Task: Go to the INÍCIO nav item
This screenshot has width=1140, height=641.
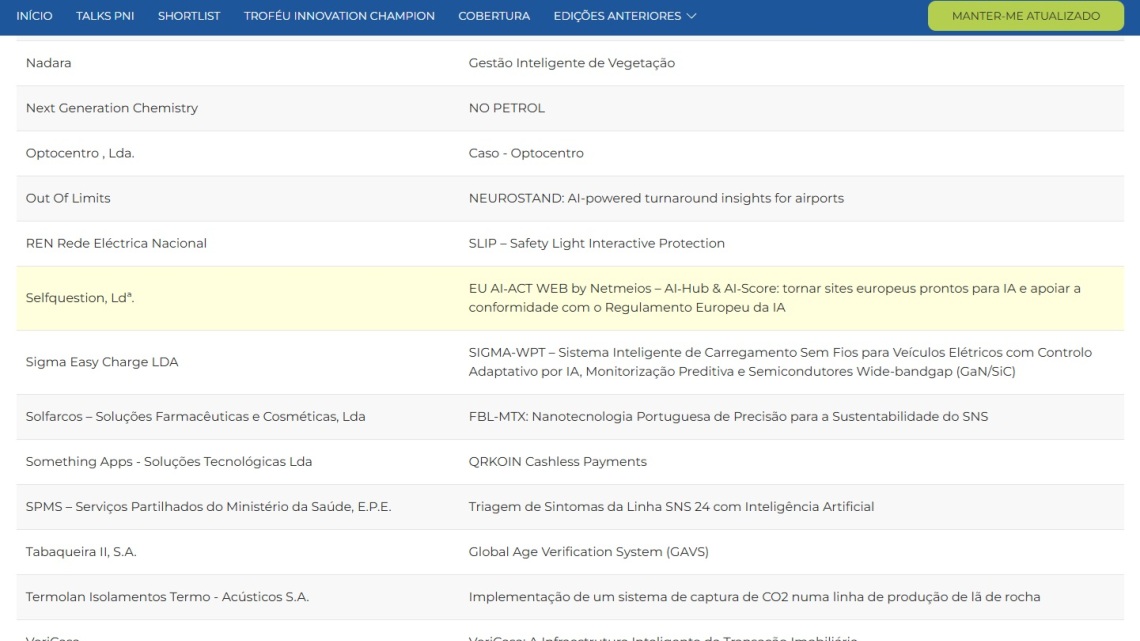Action: [34, 16]
